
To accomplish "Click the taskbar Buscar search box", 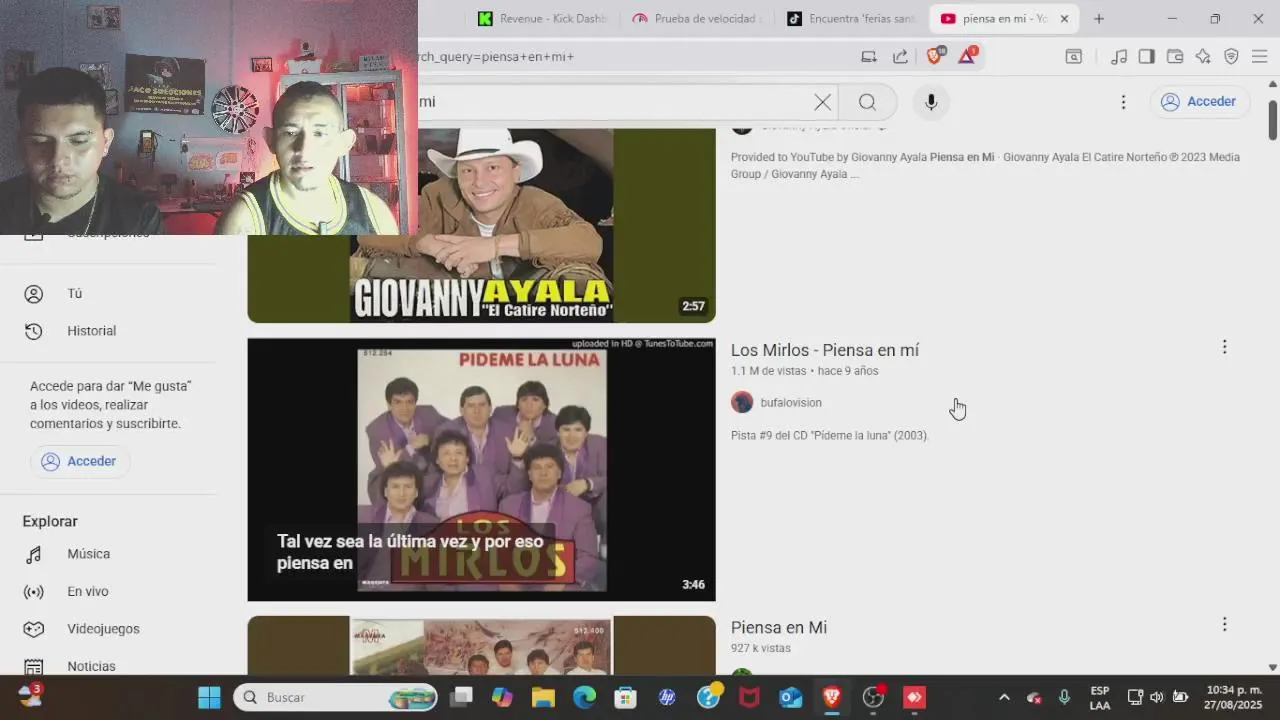I will click(336, 697).
